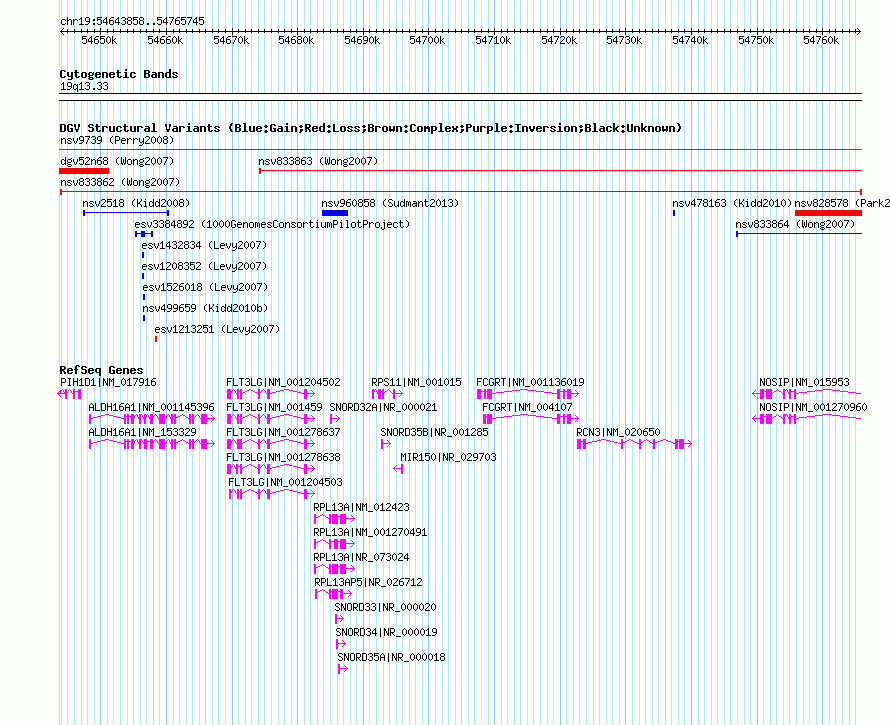Open RPL13A|NM_012423 gene label
This screenshot has height=725, width=890.
point(361,508)
